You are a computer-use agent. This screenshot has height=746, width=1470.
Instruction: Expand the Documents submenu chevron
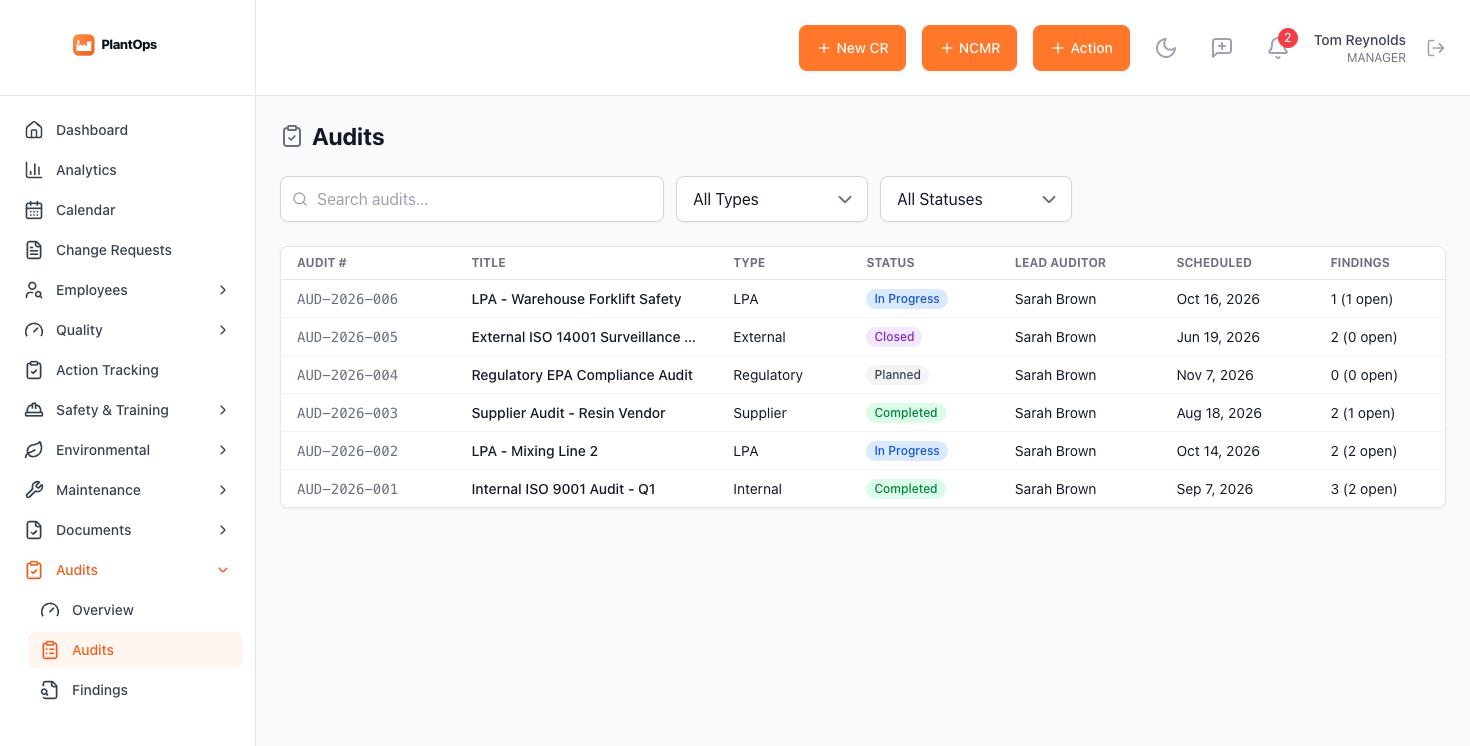(x=223, y=530)
